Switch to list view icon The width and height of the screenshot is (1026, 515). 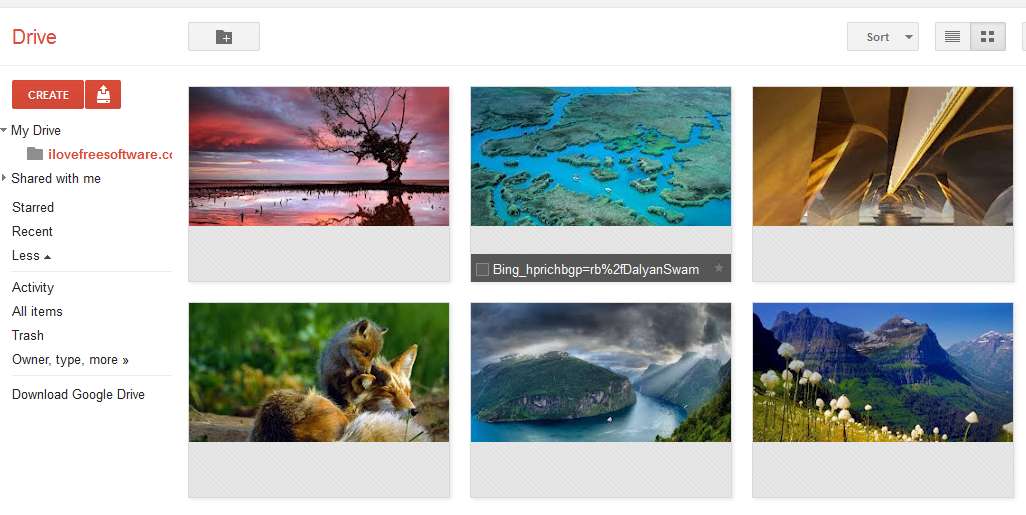point(953,37)
